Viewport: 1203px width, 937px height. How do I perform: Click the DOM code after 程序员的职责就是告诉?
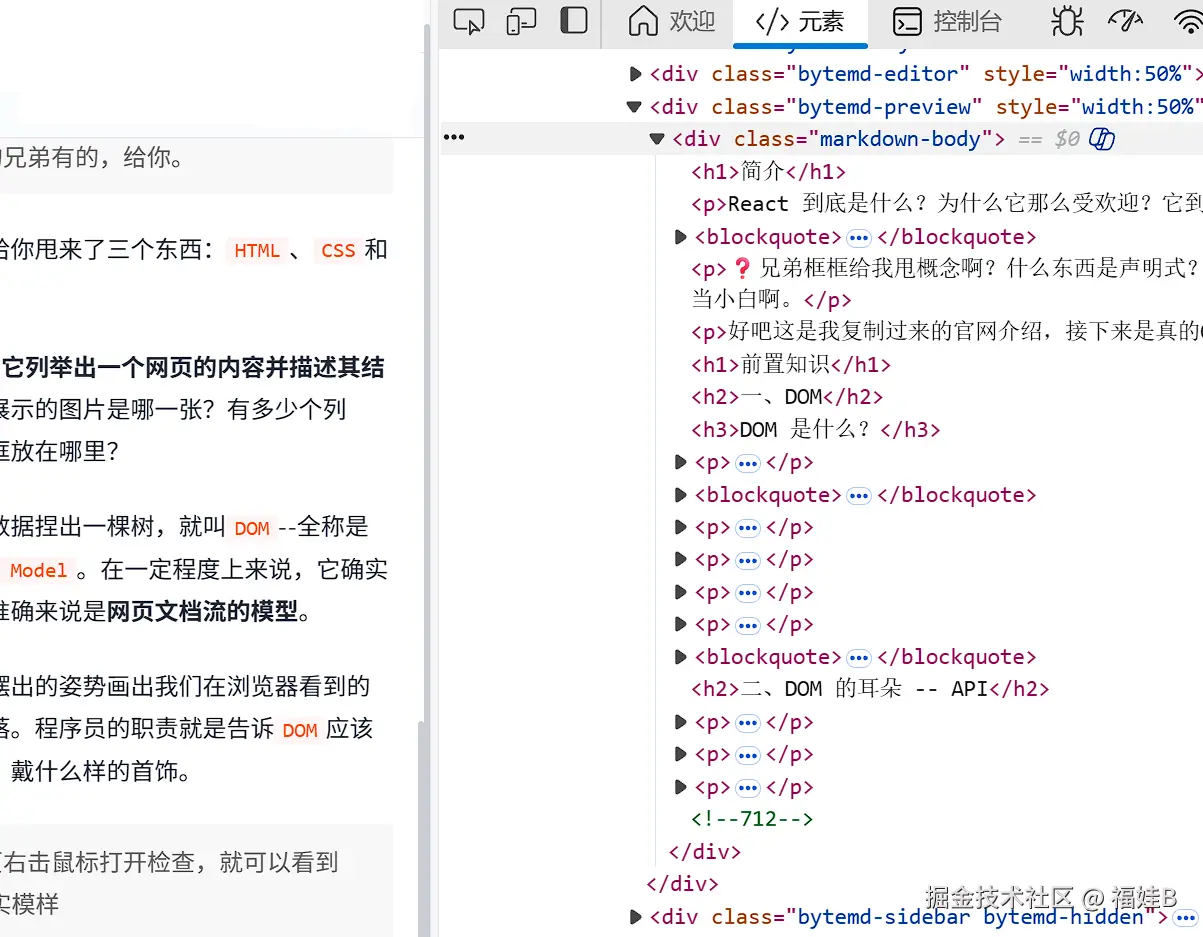click(x=300, y=731)
